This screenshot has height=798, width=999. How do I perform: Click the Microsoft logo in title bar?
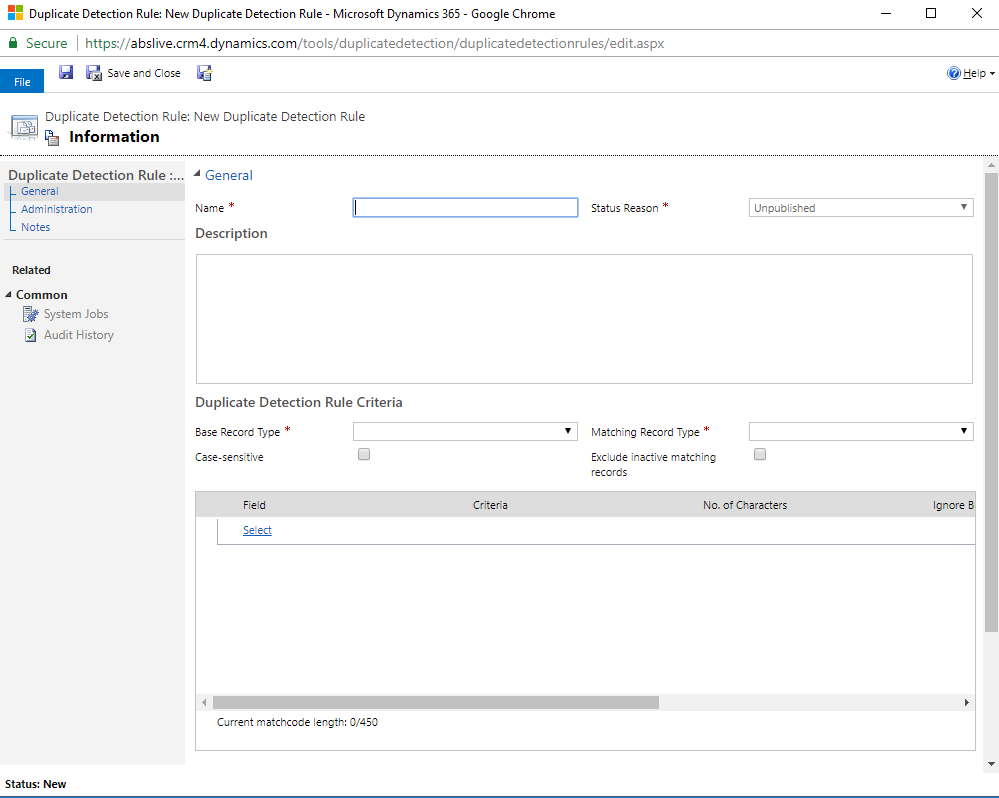click(x=15, y=13)
